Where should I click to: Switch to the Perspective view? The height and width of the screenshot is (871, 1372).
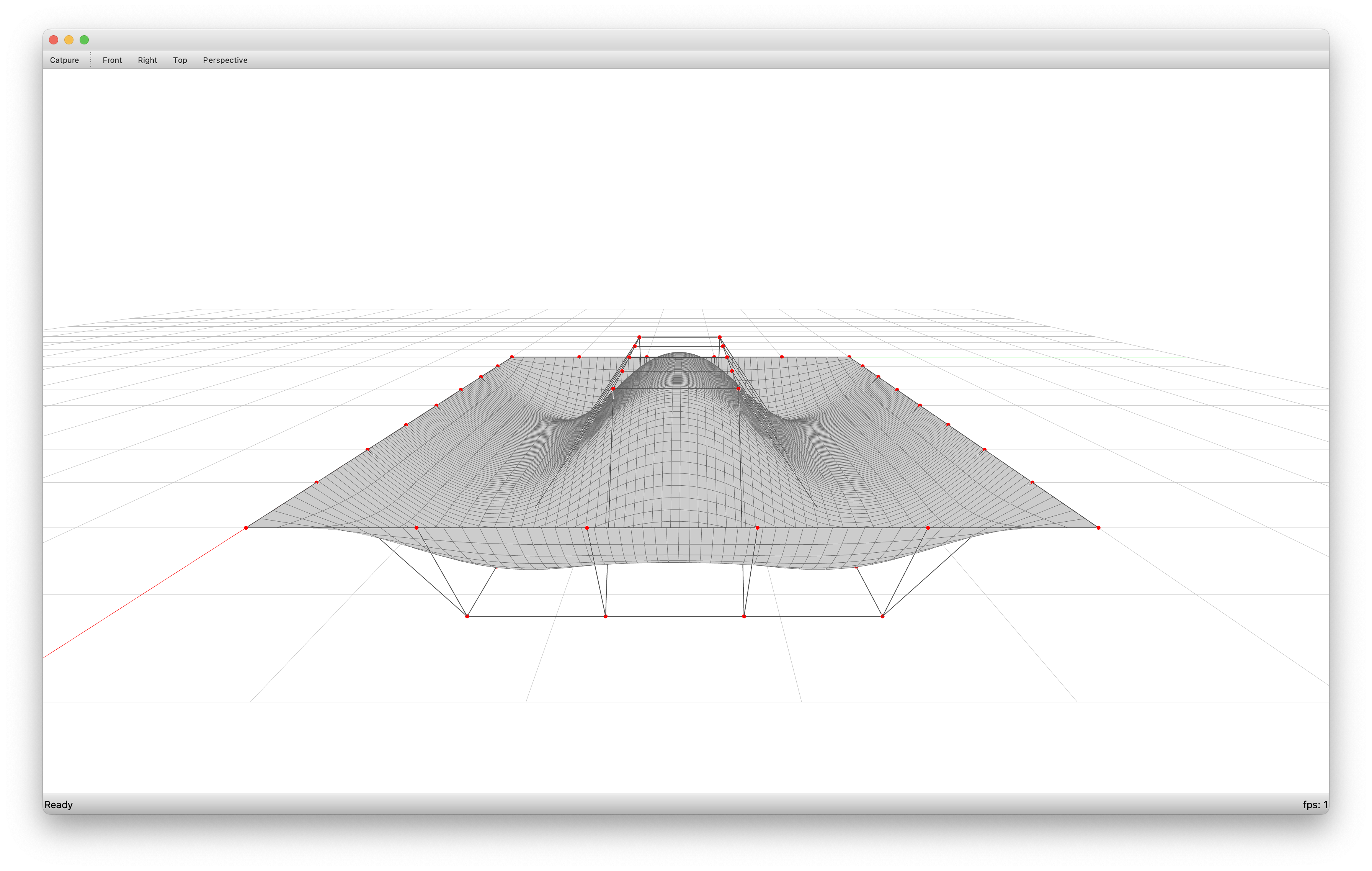click(225, 60)
